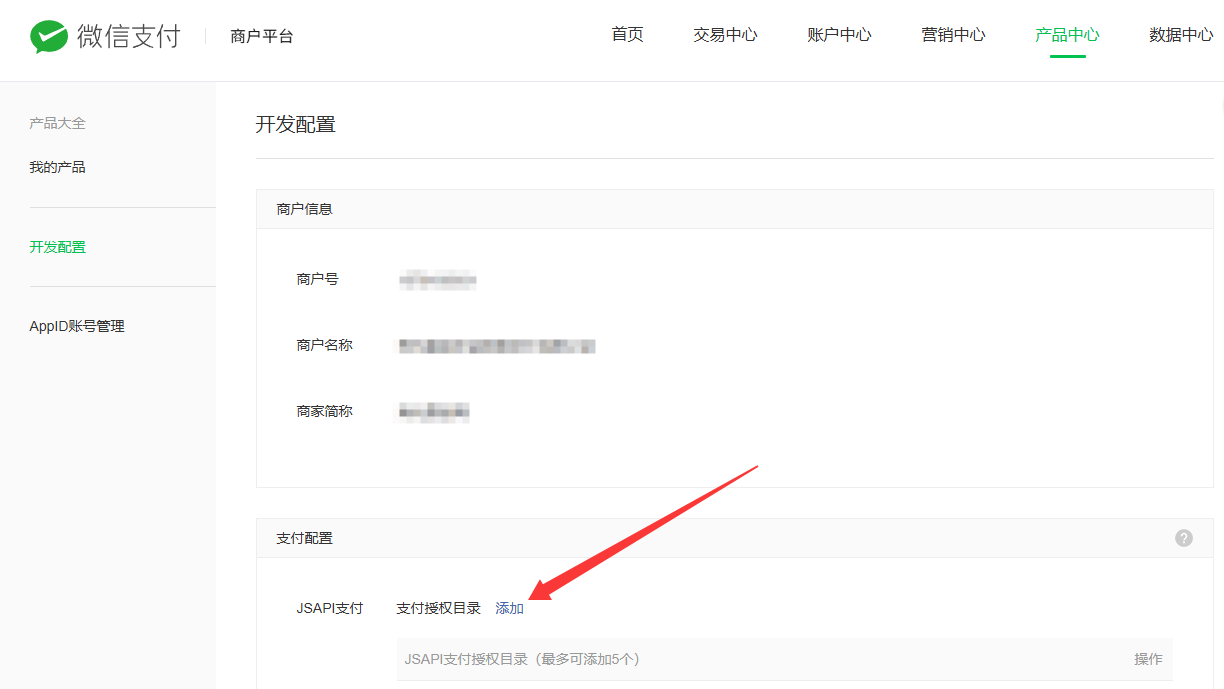Viewport: 1224px width, 689px height.
Task: Open 我的产品 in the sidebar
Action: click(x=58, y=167)
